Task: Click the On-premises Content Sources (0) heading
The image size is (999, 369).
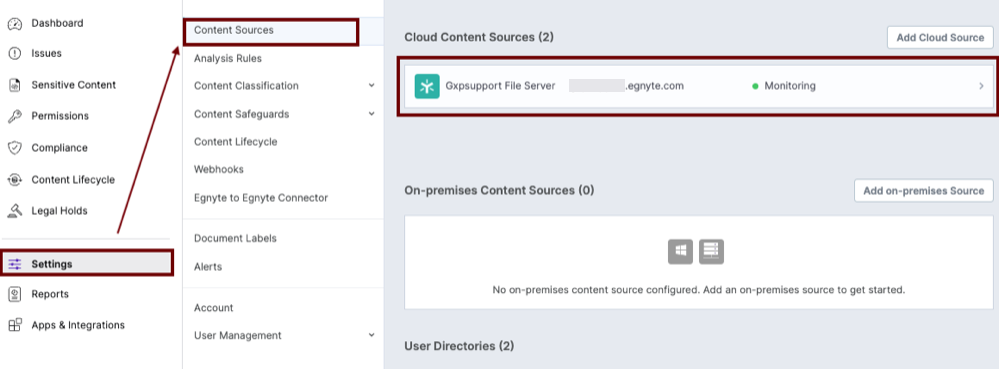Action: [499, 191]
